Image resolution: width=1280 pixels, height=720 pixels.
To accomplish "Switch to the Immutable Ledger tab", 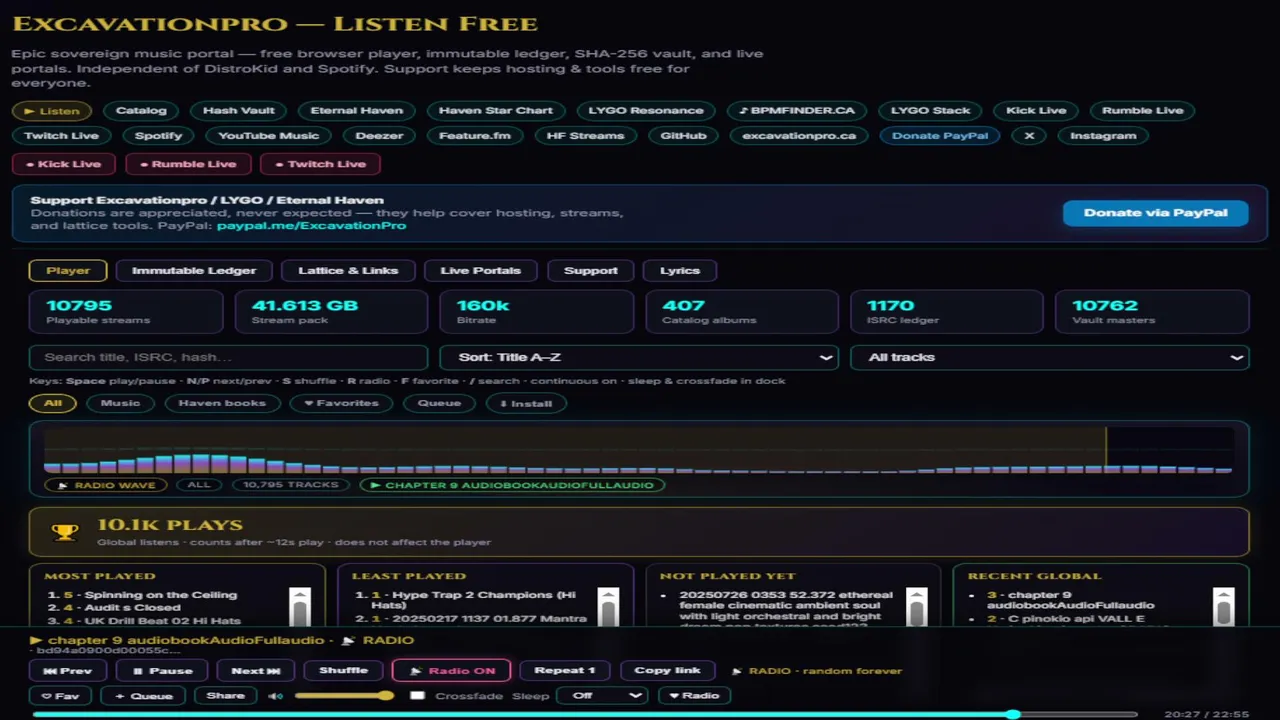I will (x=194, y=270).
